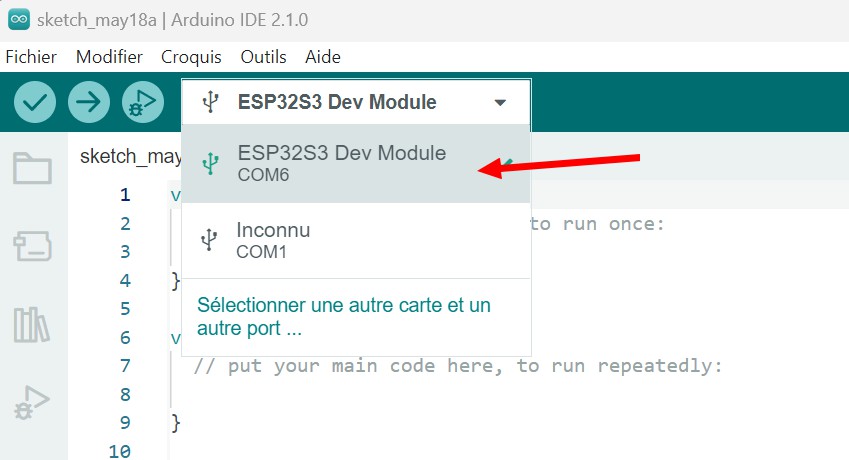Open the Aide menu

pos(323,57)
